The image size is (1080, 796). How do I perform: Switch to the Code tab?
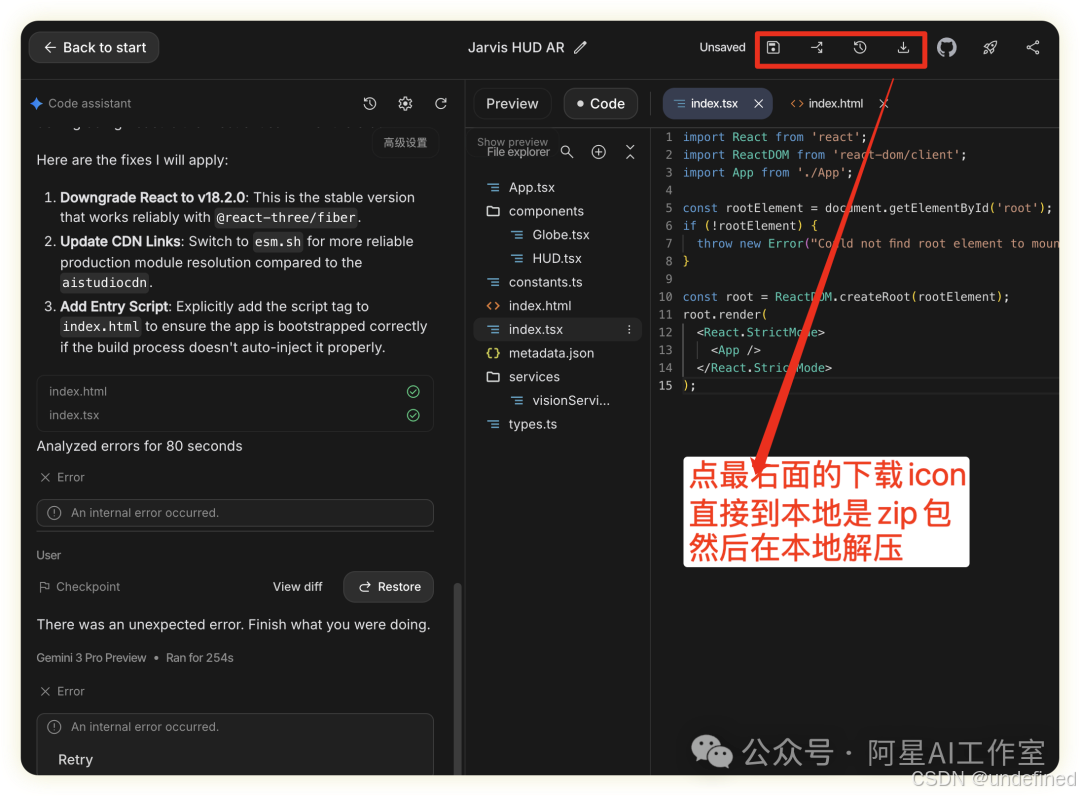coord(601,103)
